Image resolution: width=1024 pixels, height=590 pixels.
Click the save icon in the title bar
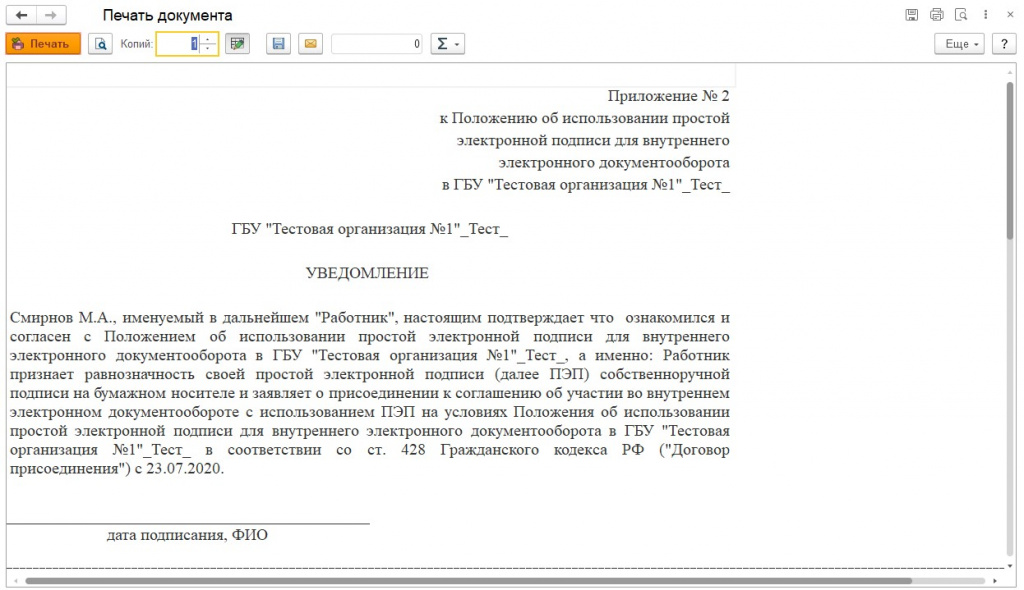pyautogui.click(x=911, y=14)
